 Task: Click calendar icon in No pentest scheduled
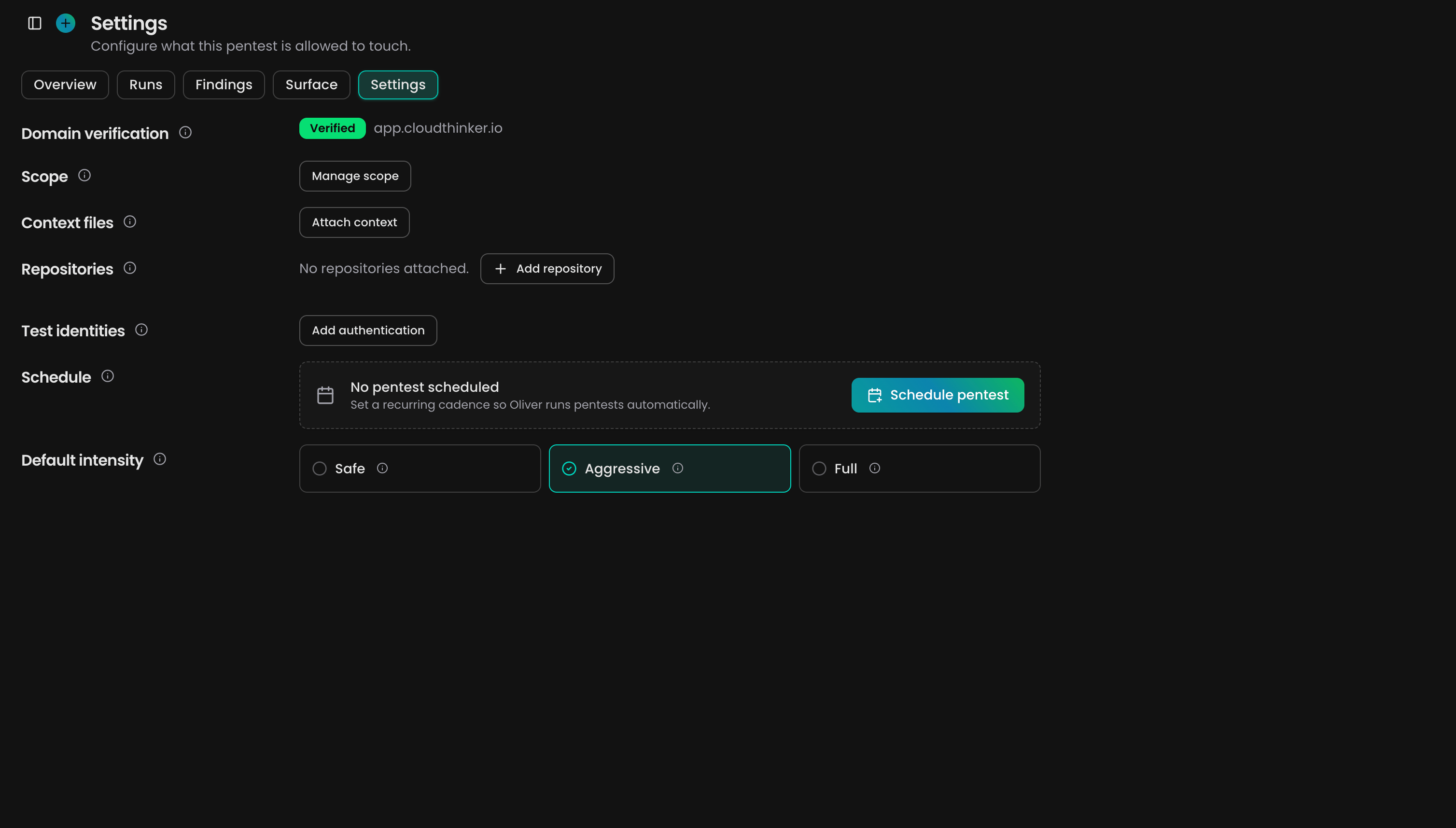point(325,395)
